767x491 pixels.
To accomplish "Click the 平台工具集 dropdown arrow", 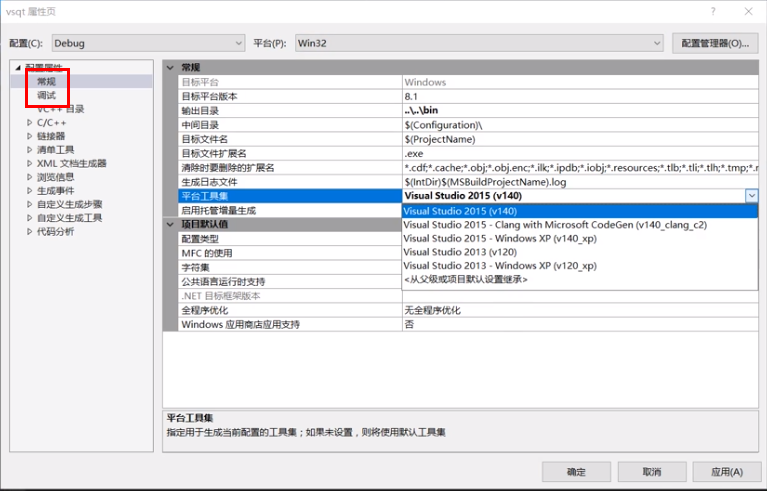I will click(751, 196).
